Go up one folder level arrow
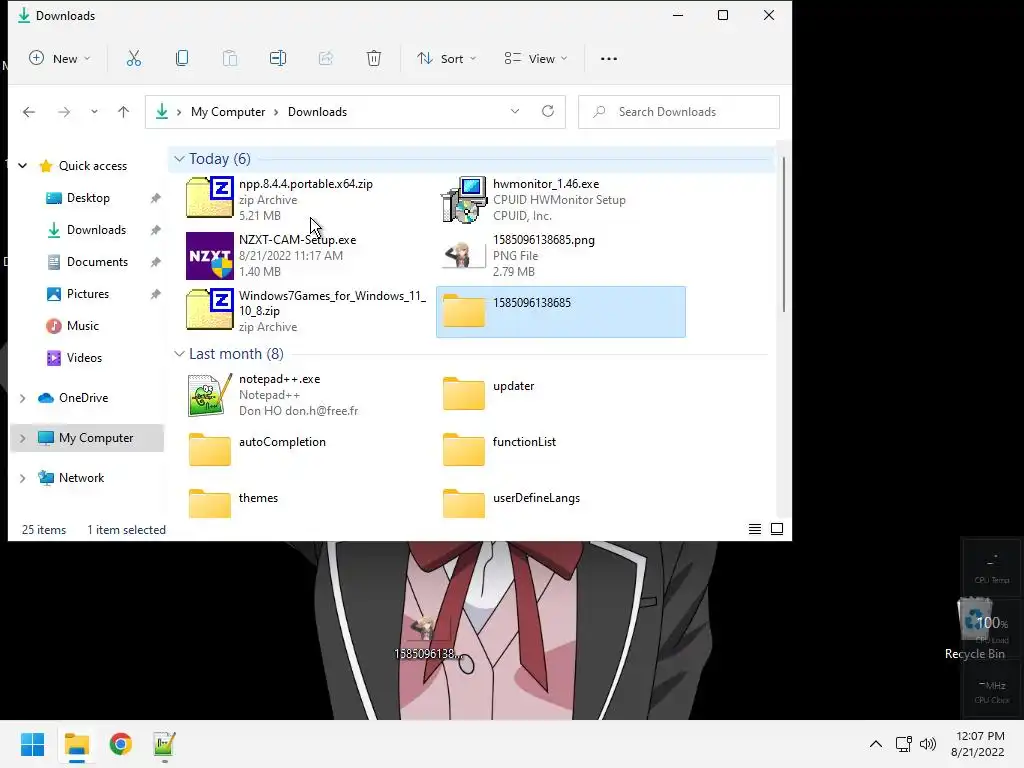Screen dimensions: 1024x768 (123, 112)
